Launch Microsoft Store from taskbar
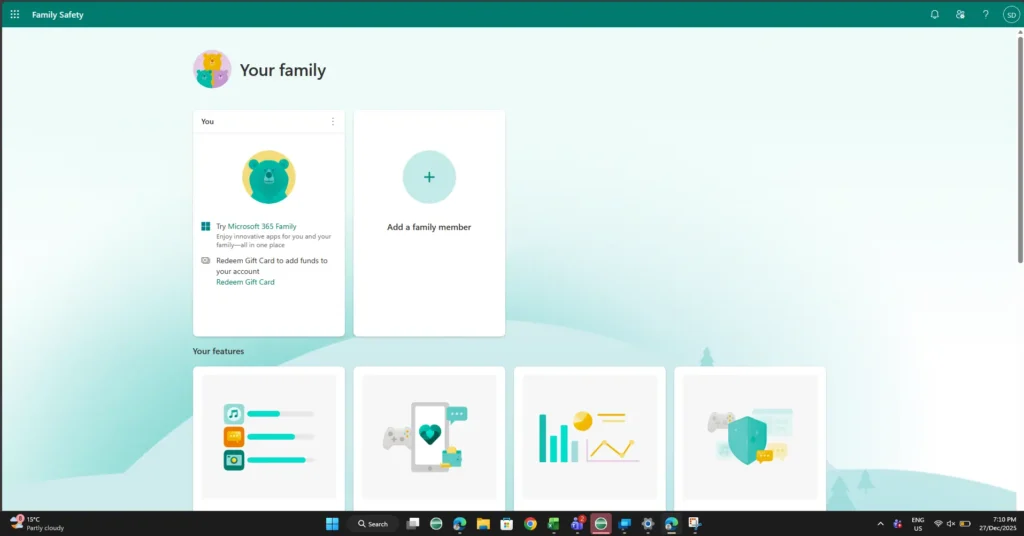1024x536 pixels. [506, 524]
